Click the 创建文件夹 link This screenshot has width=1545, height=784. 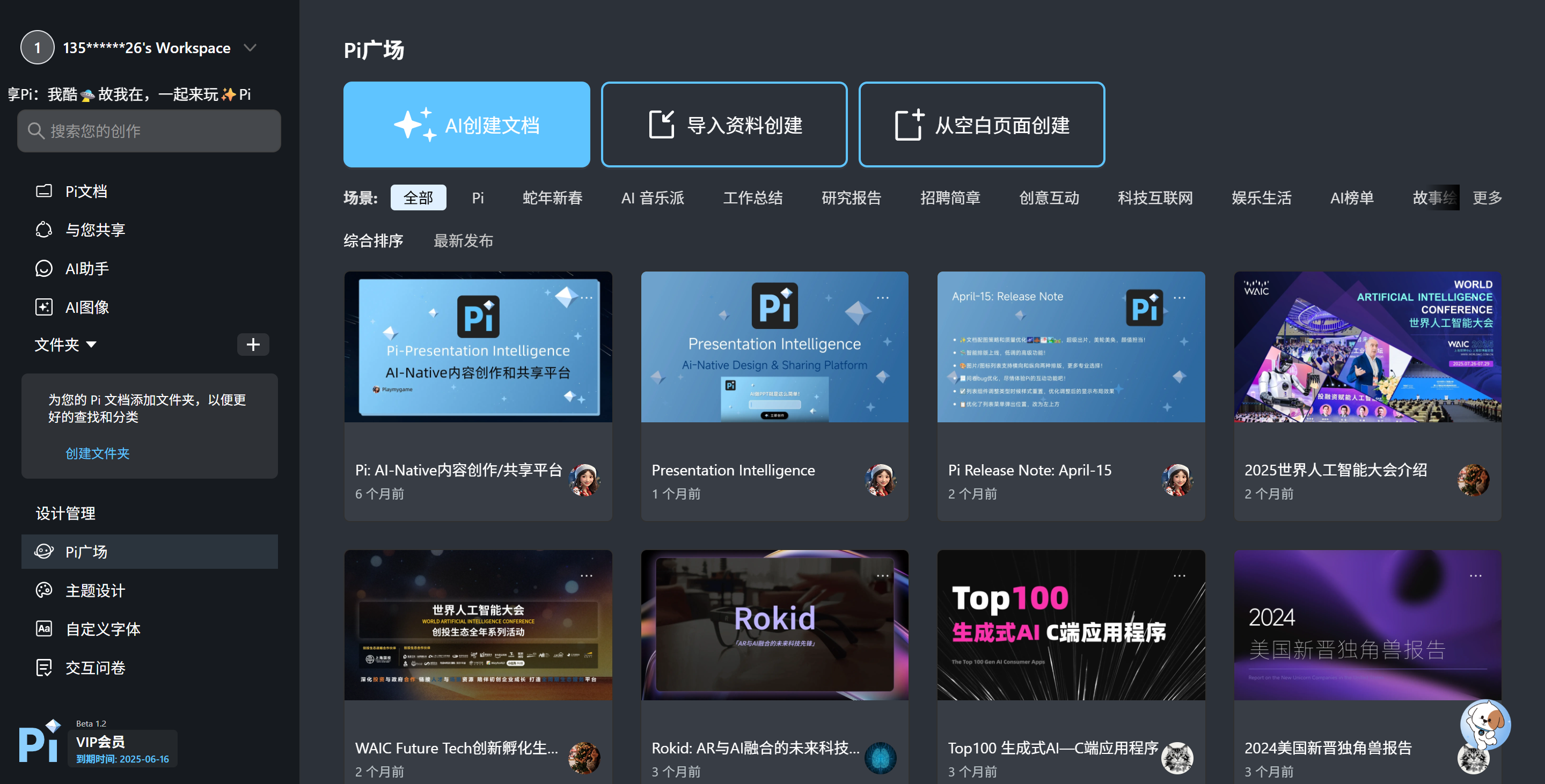click(x=97, y=453)
